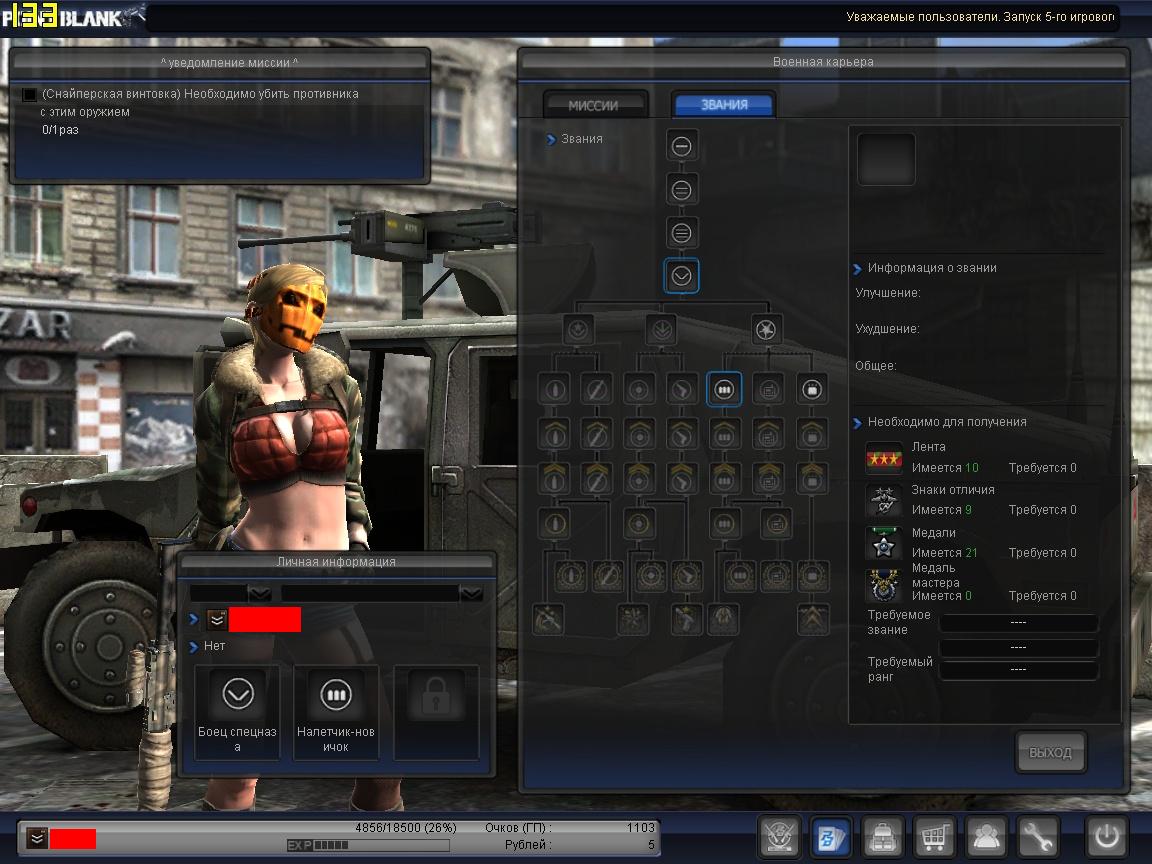Viewport: 1152px width, 864px height.
Task: Select the bright star branch node
Action: (766, 330)
